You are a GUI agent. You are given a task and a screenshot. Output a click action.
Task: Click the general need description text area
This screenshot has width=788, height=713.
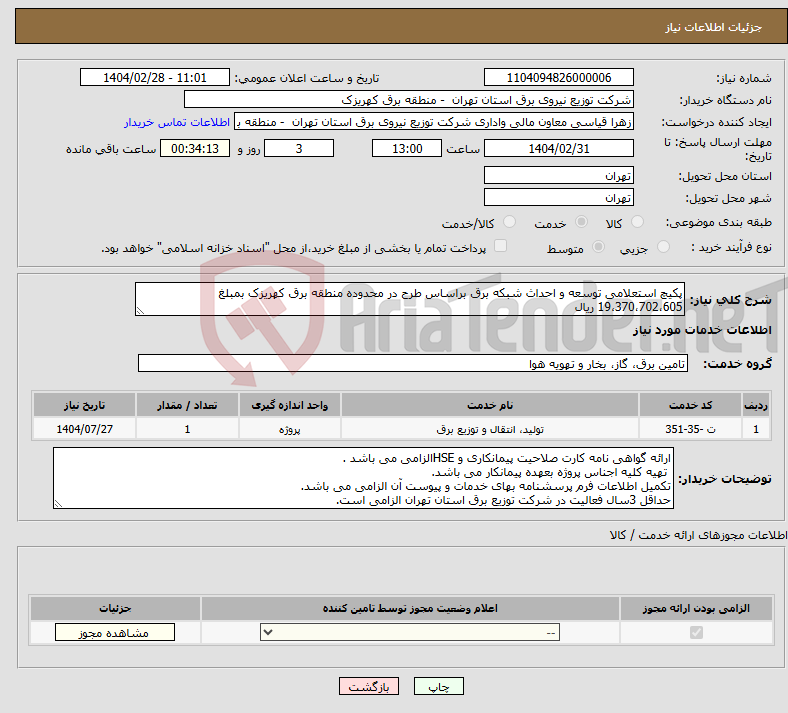410,299
